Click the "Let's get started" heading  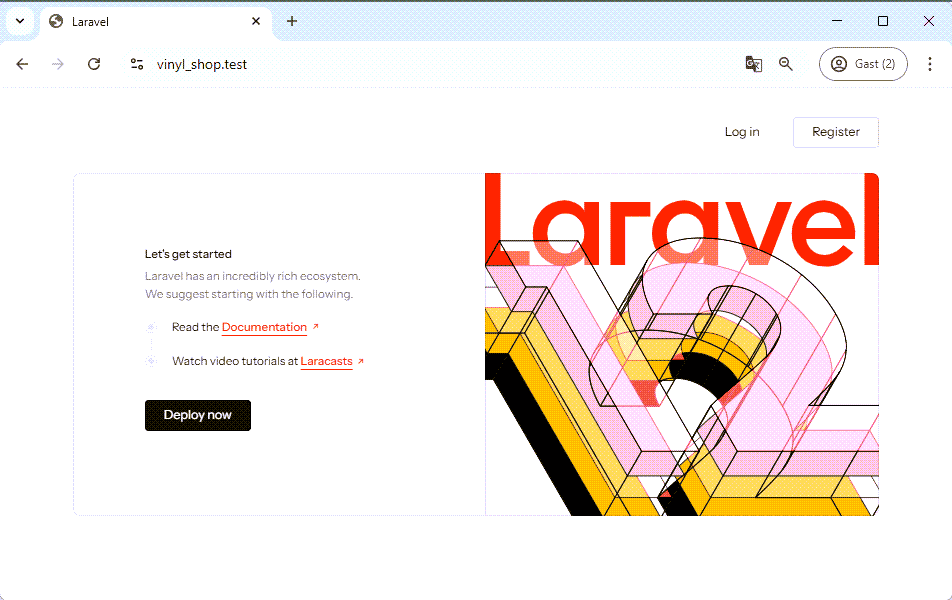[188, 254]
